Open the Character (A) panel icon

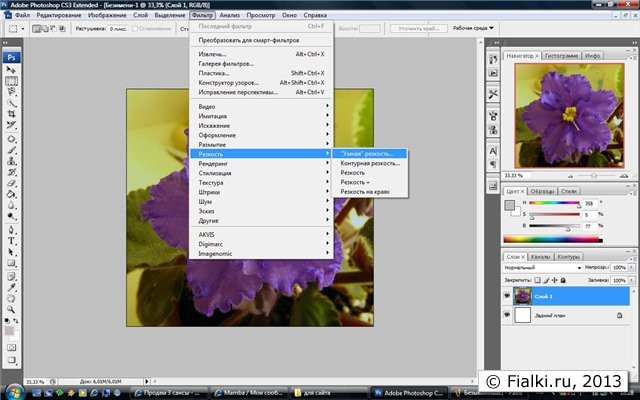pos(493,151)
